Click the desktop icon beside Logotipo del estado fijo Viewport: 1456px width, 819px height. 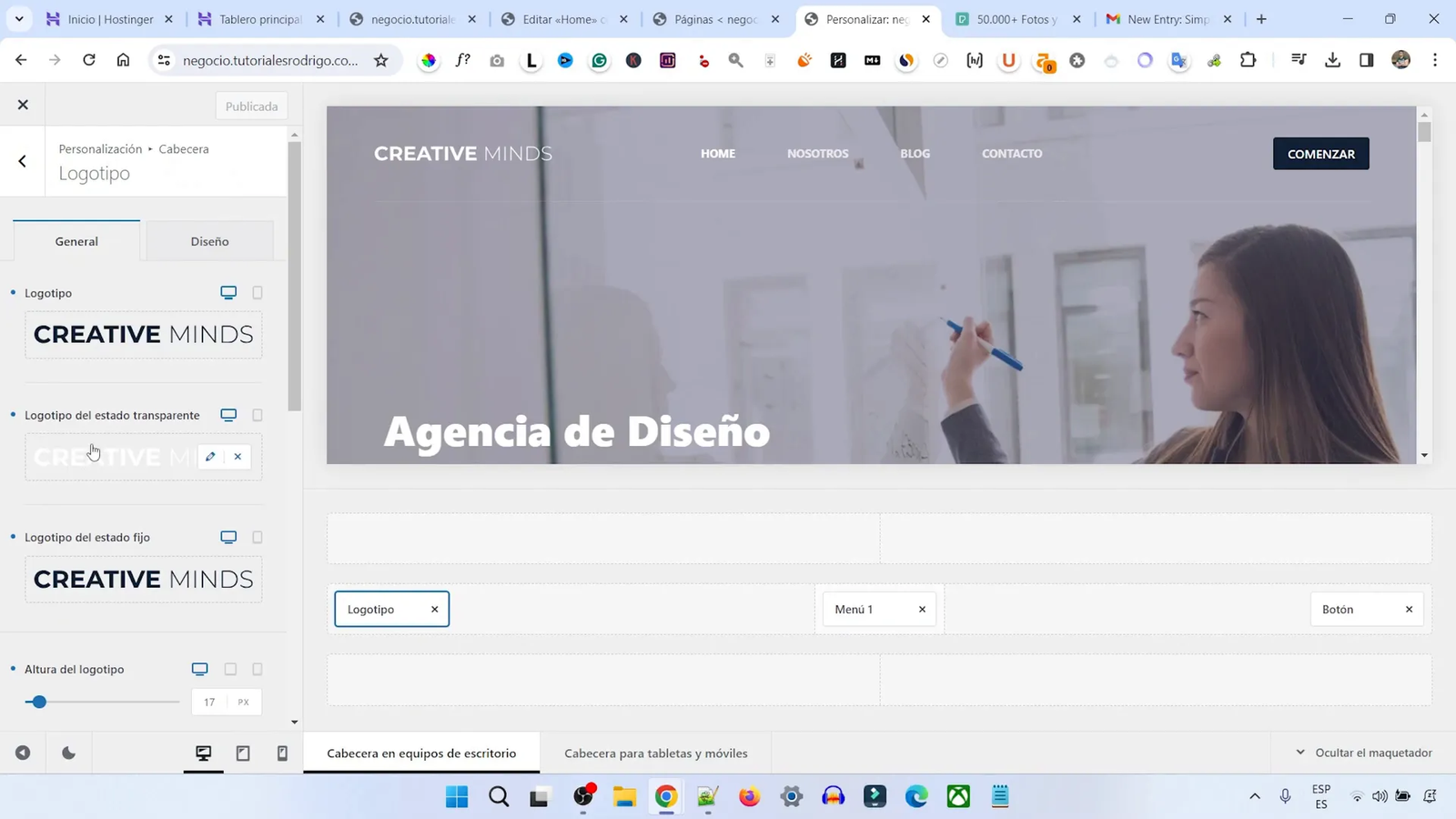pyautogui.click(x=227, y=537)
